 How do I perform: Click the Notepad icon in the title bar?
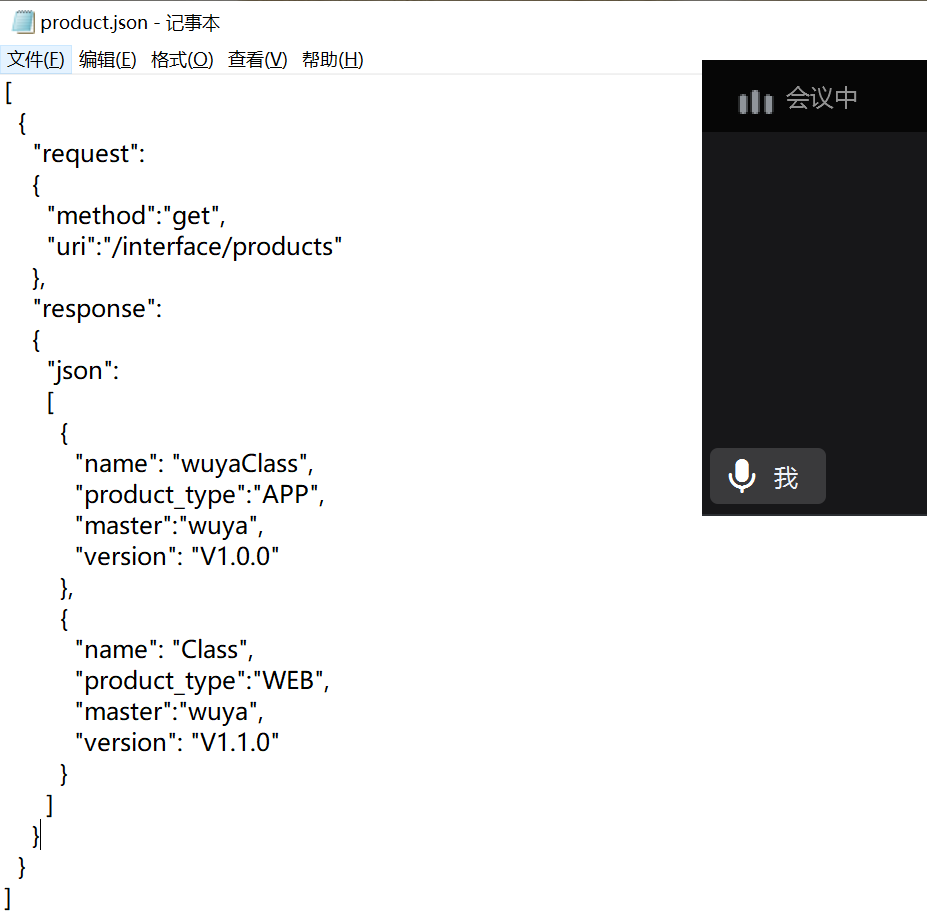(x=23, y=22)
